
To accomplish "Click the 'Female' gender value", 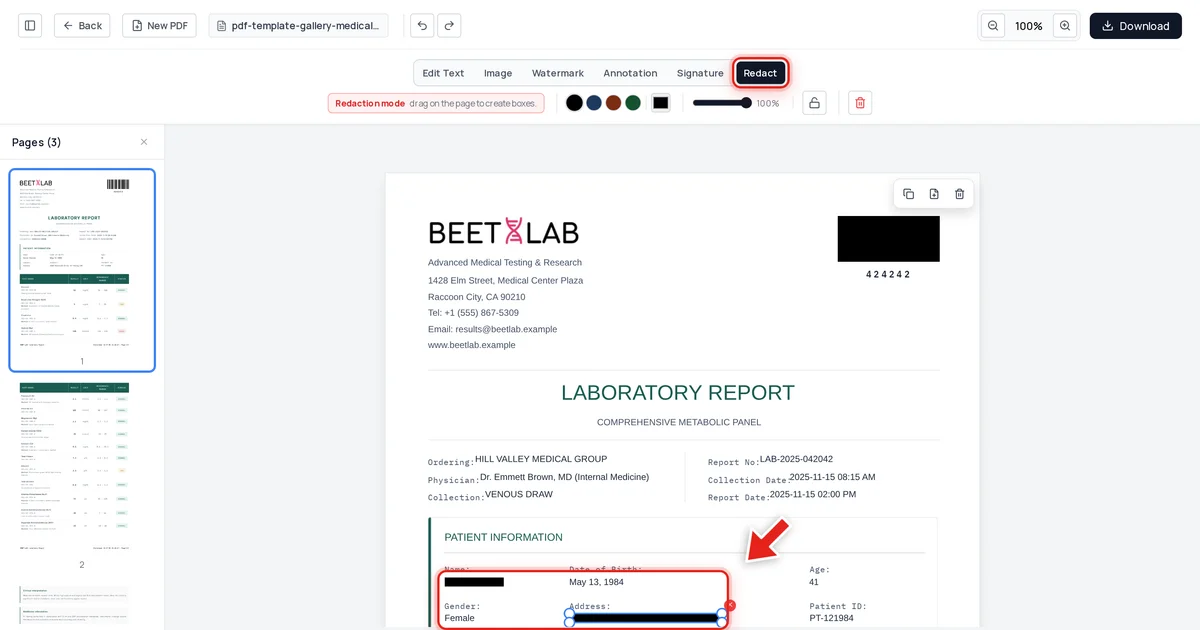I will 460,618.
